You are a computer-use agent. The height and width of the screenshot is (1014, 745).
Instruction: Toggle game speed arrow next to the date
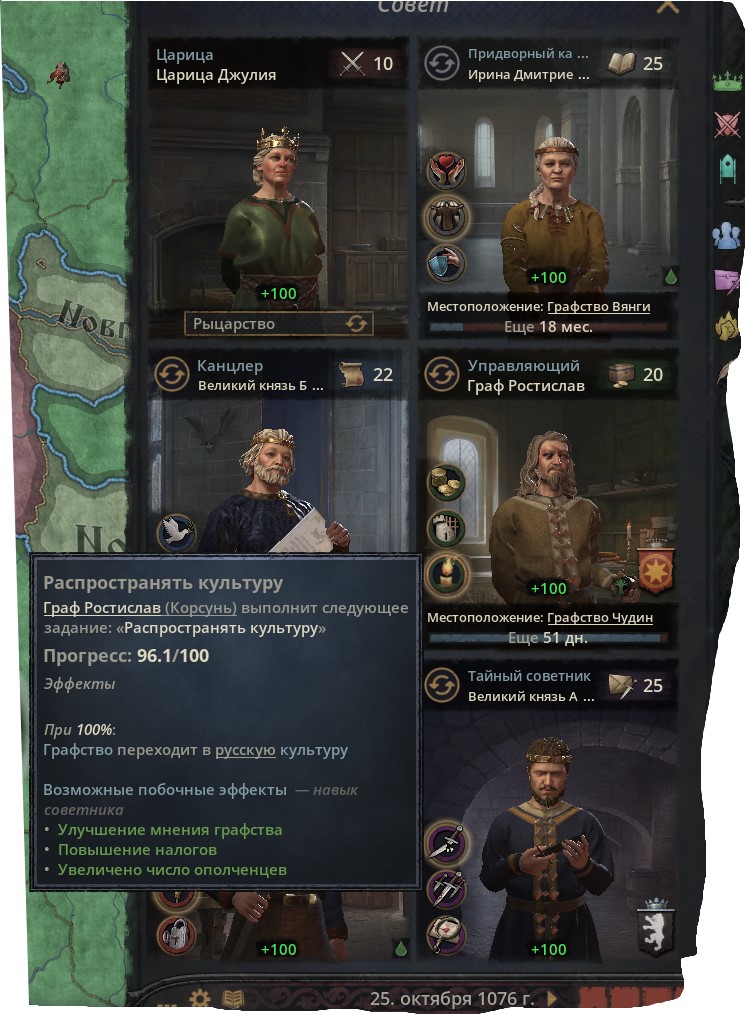[x=552, y=998]
